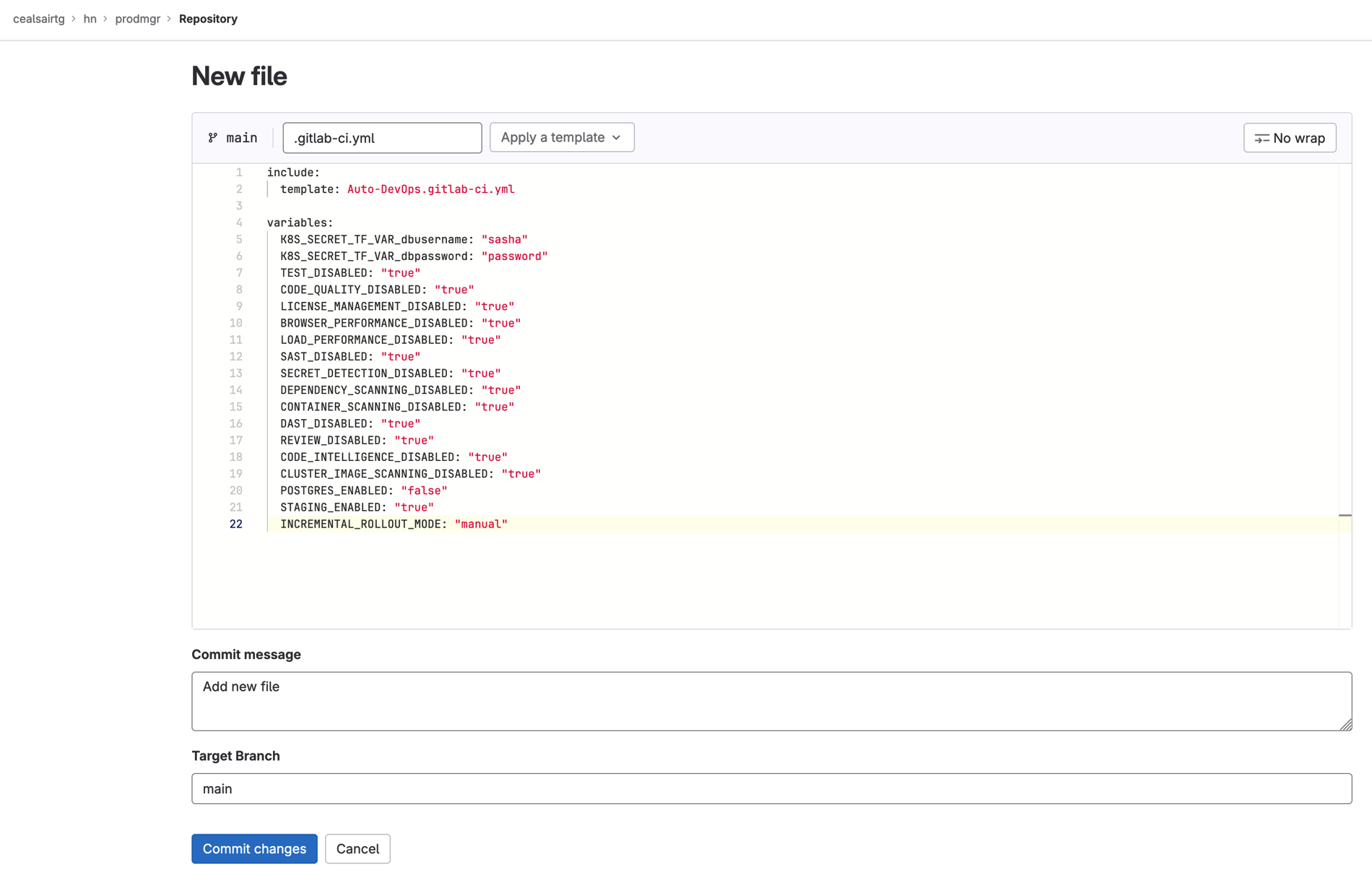Image resolution: width=1372 pixels, height=880 pixels.
Task: Open the cealsairtg breadcrumb link
Action: pyautogui.click(x=38, y=19)
